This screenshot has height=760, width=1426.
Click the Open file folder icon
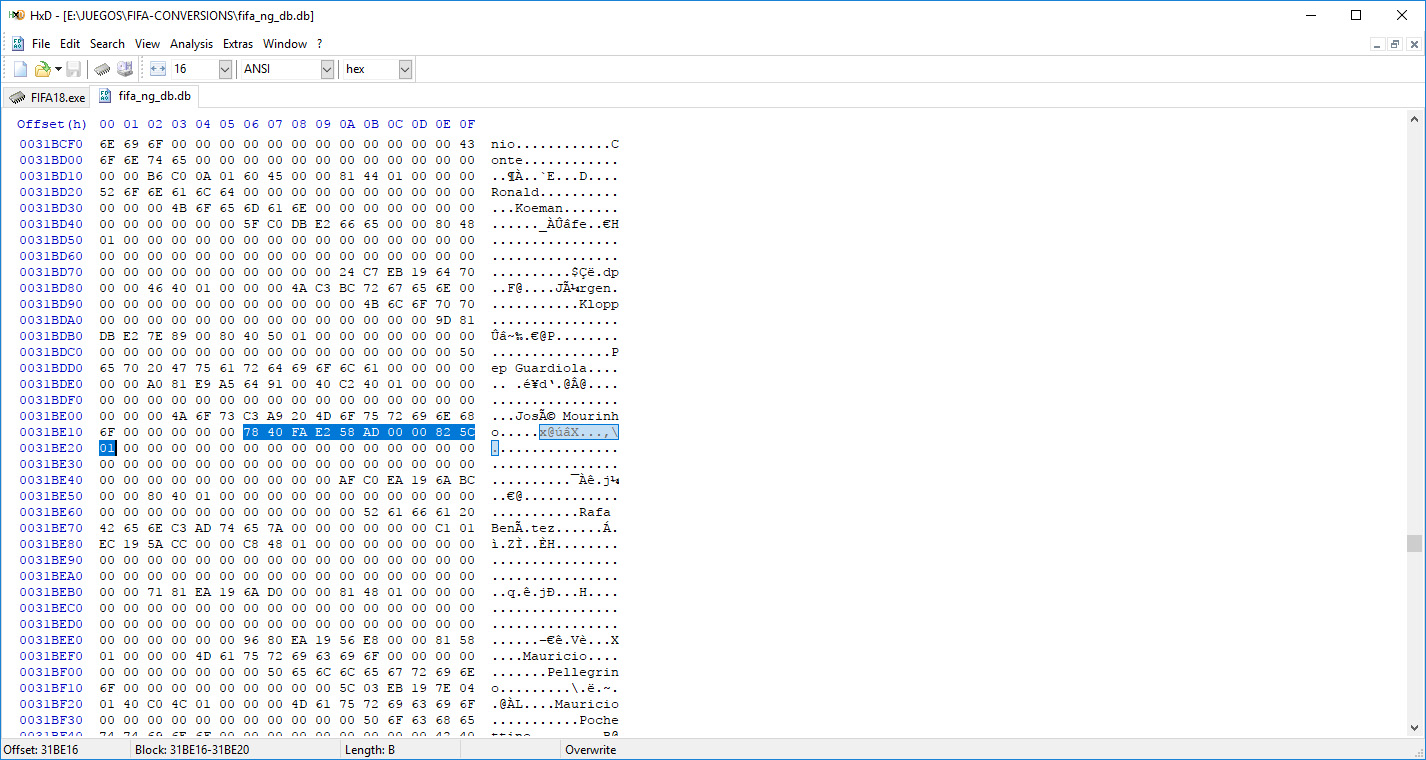coord(42,69)
